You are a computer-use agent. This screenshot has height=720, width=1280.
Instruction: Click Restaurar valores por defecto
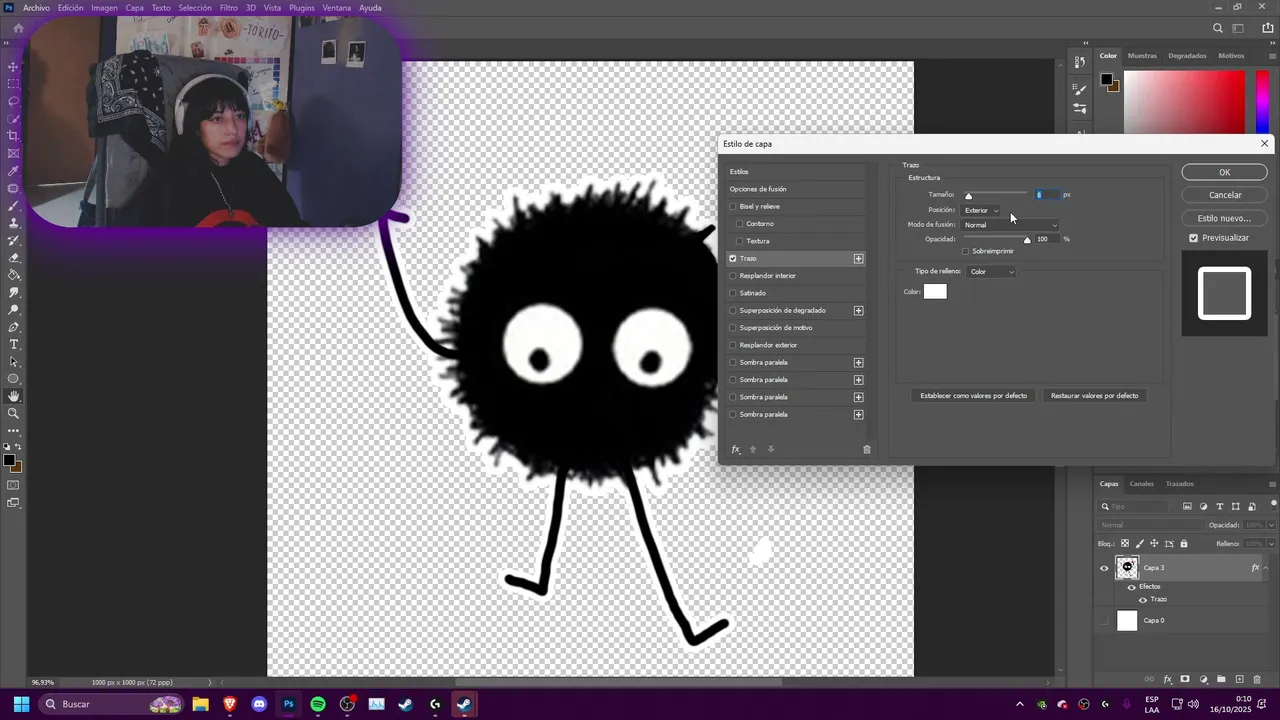[x=1094, y=396]
